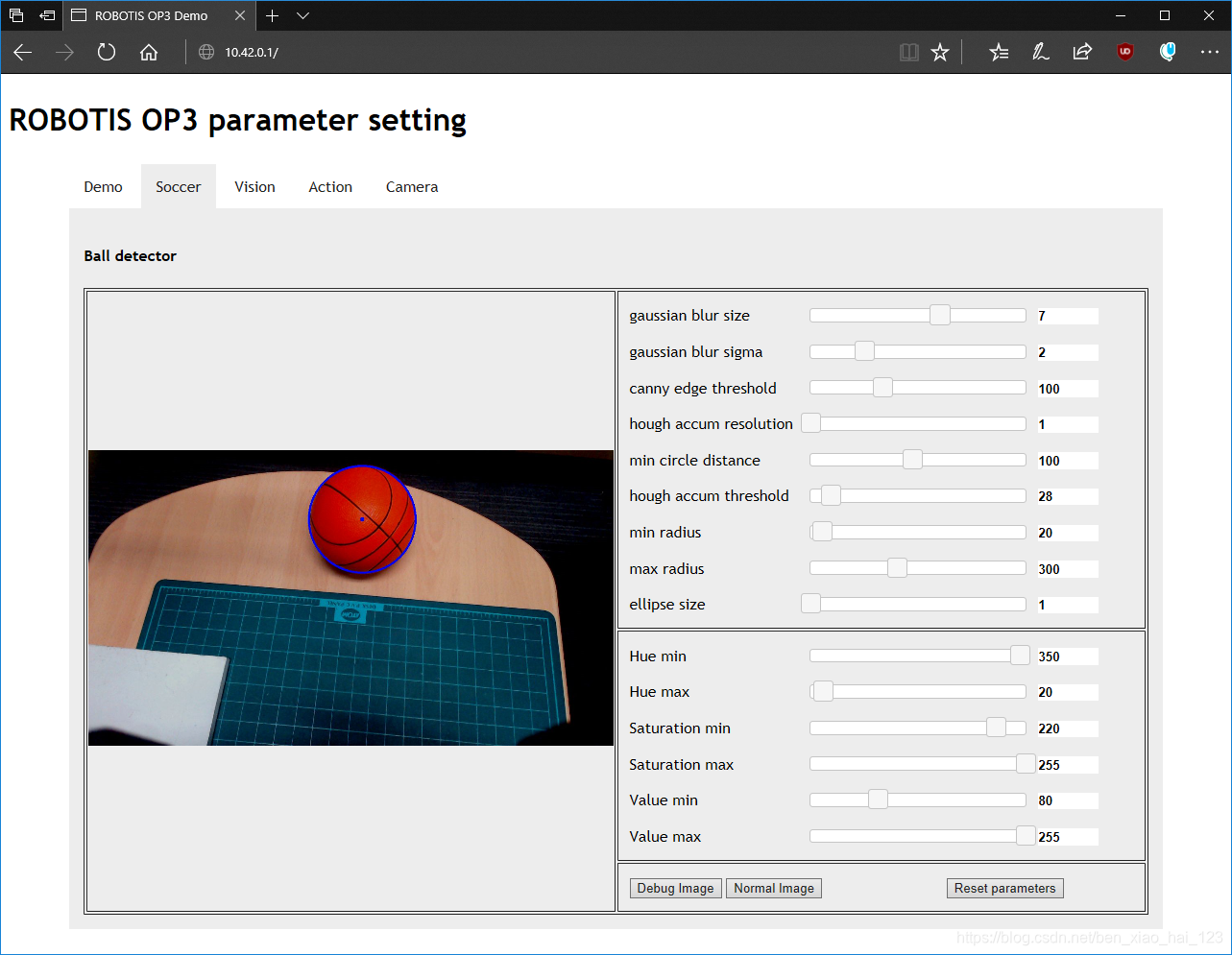Adjust the Saturation min slider
Image resolution: width=1232 pixels, height=955 pixels.
pos(918,728)
